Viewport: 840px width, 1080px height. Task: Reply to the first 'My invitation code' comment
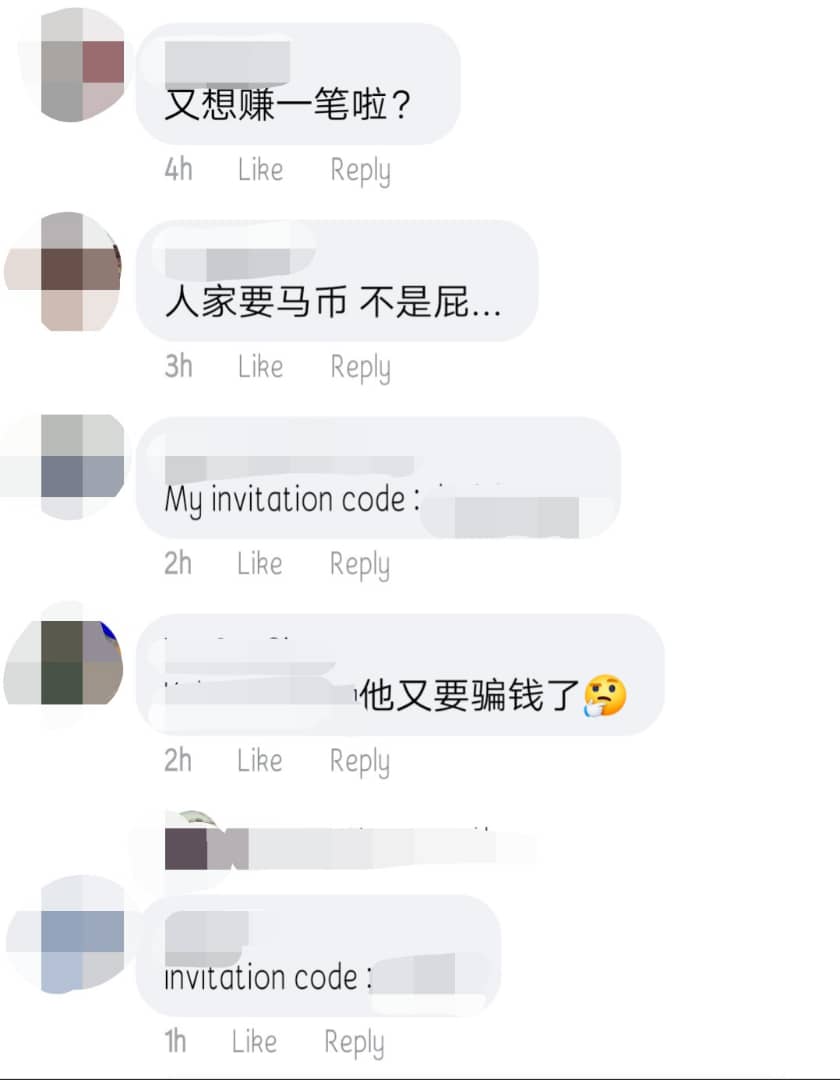click(x=359, y=565)
